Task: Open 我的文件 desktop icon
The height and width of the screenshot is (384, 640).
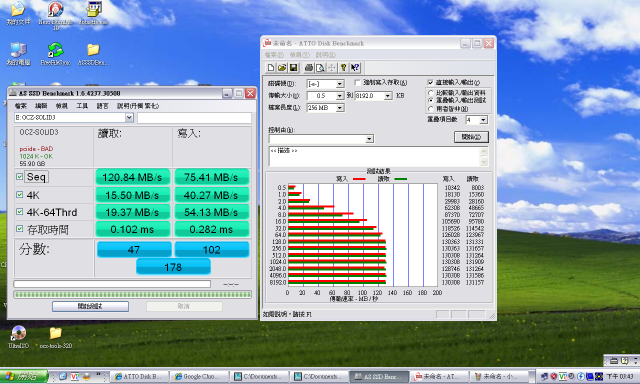Action: click(x=18, y=13)
